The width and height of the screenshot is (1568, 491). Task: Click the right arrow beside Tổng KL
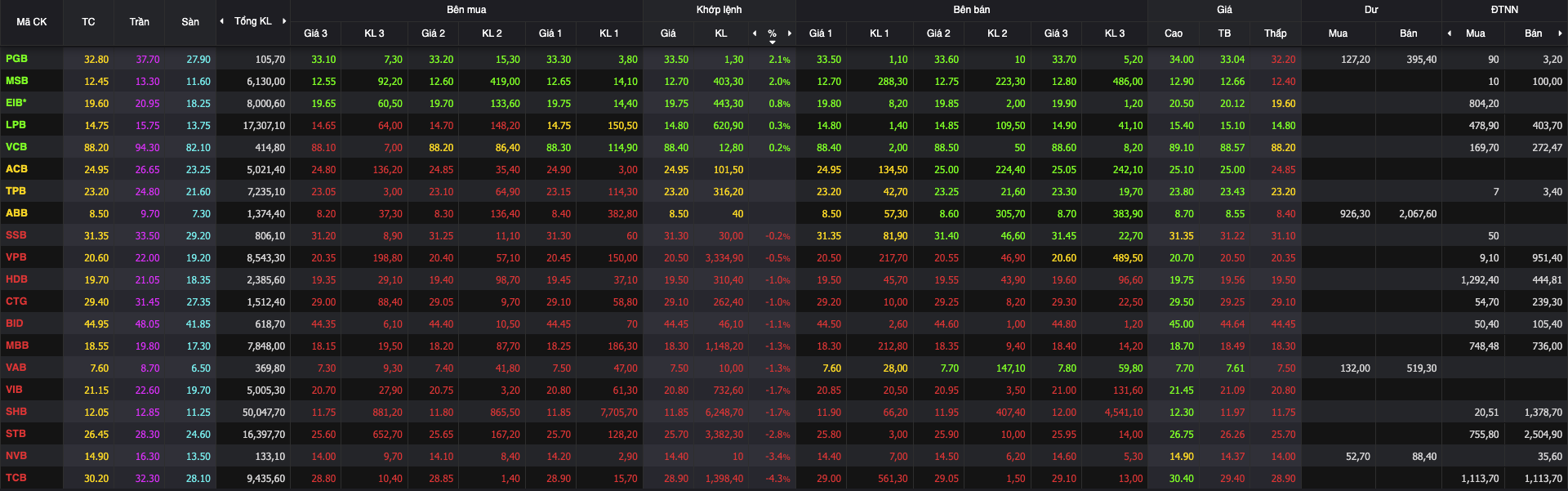pos(284,21)
